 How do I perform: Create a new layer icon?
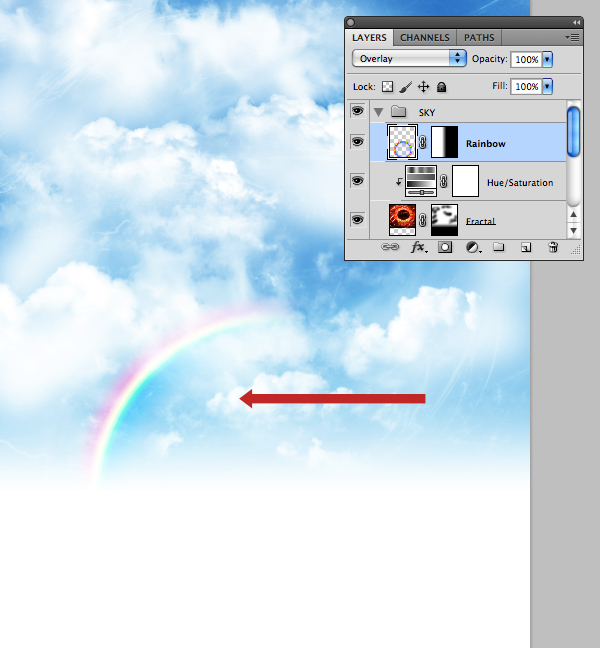(526, 247)
